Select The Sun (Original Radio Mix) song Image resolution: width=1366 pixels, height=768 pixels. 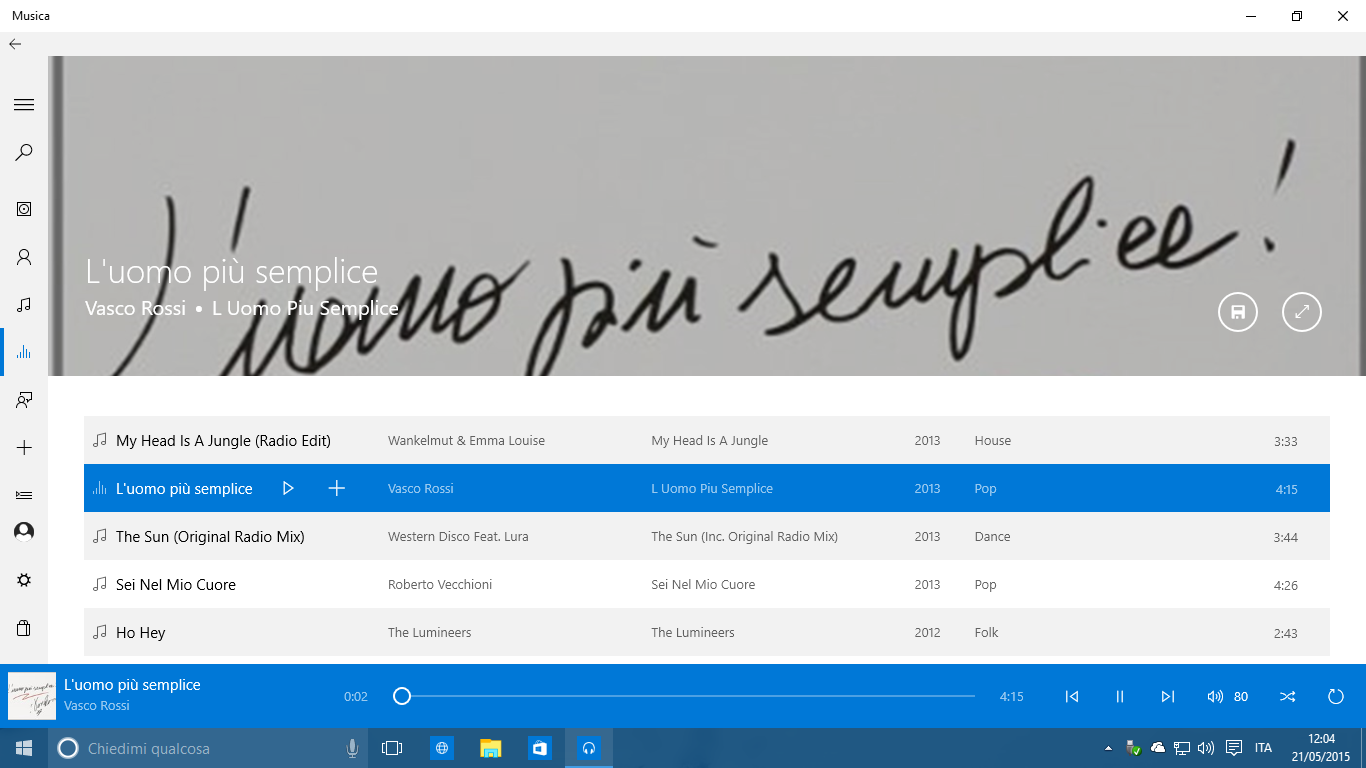click(x=210, y=536)
